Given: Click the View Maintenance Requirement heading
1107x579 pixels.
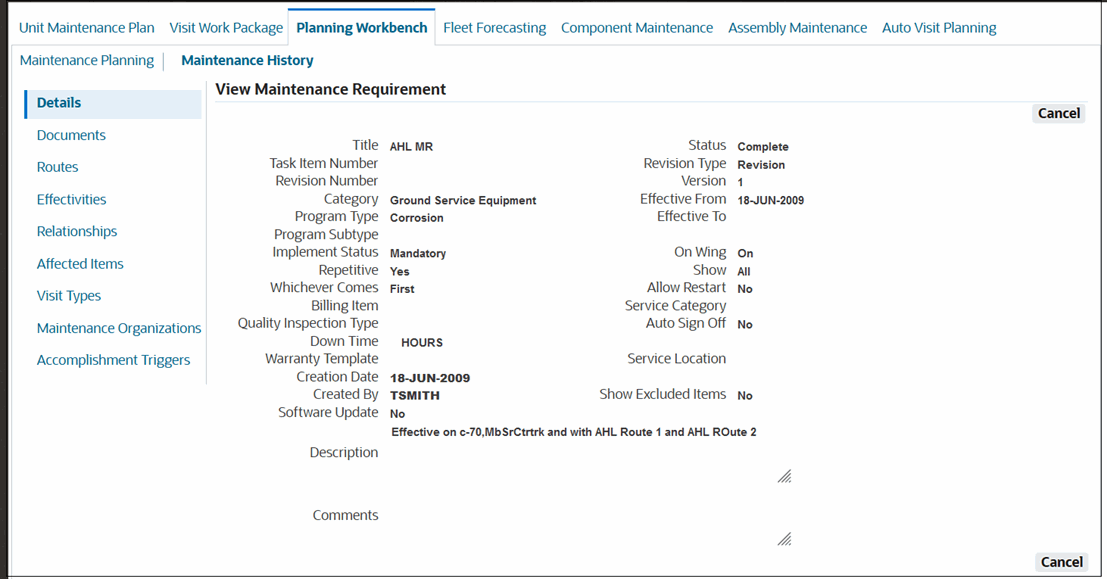Looking at the screenshot, I should (x=330, y=90).
